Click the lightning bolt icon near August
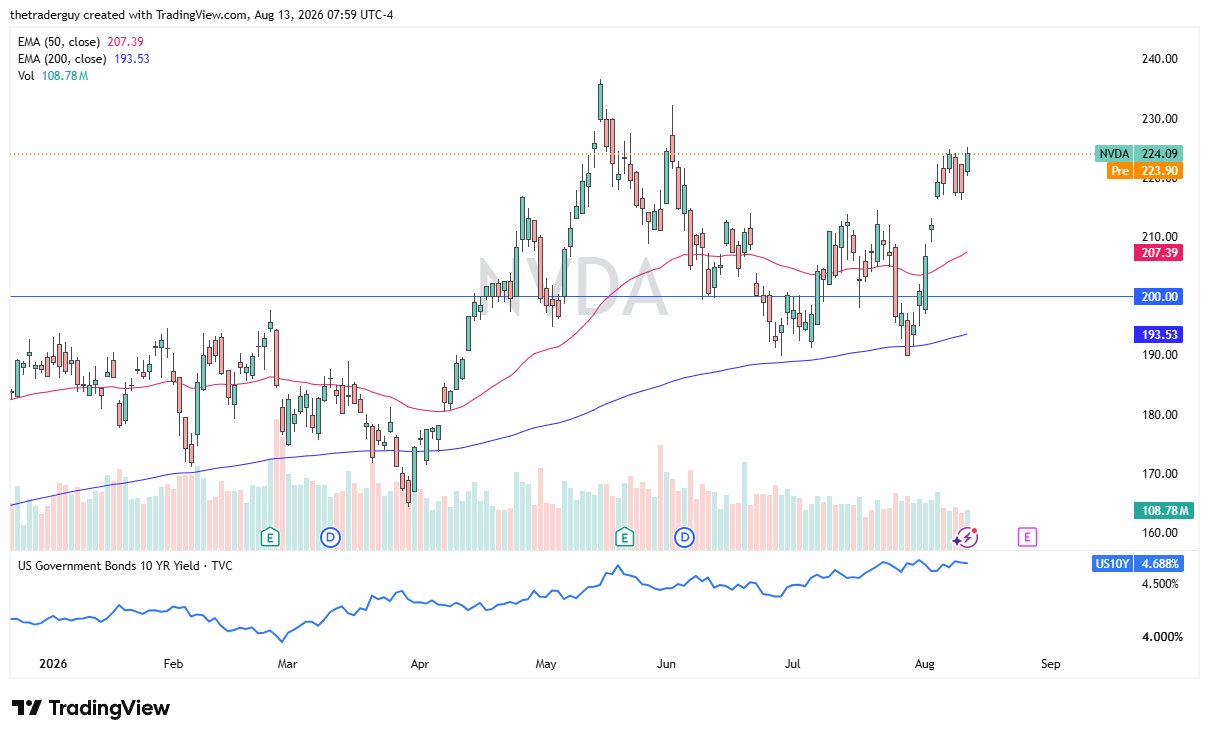The width and height of the screenshot is (1209, 738). pos(966,537)
